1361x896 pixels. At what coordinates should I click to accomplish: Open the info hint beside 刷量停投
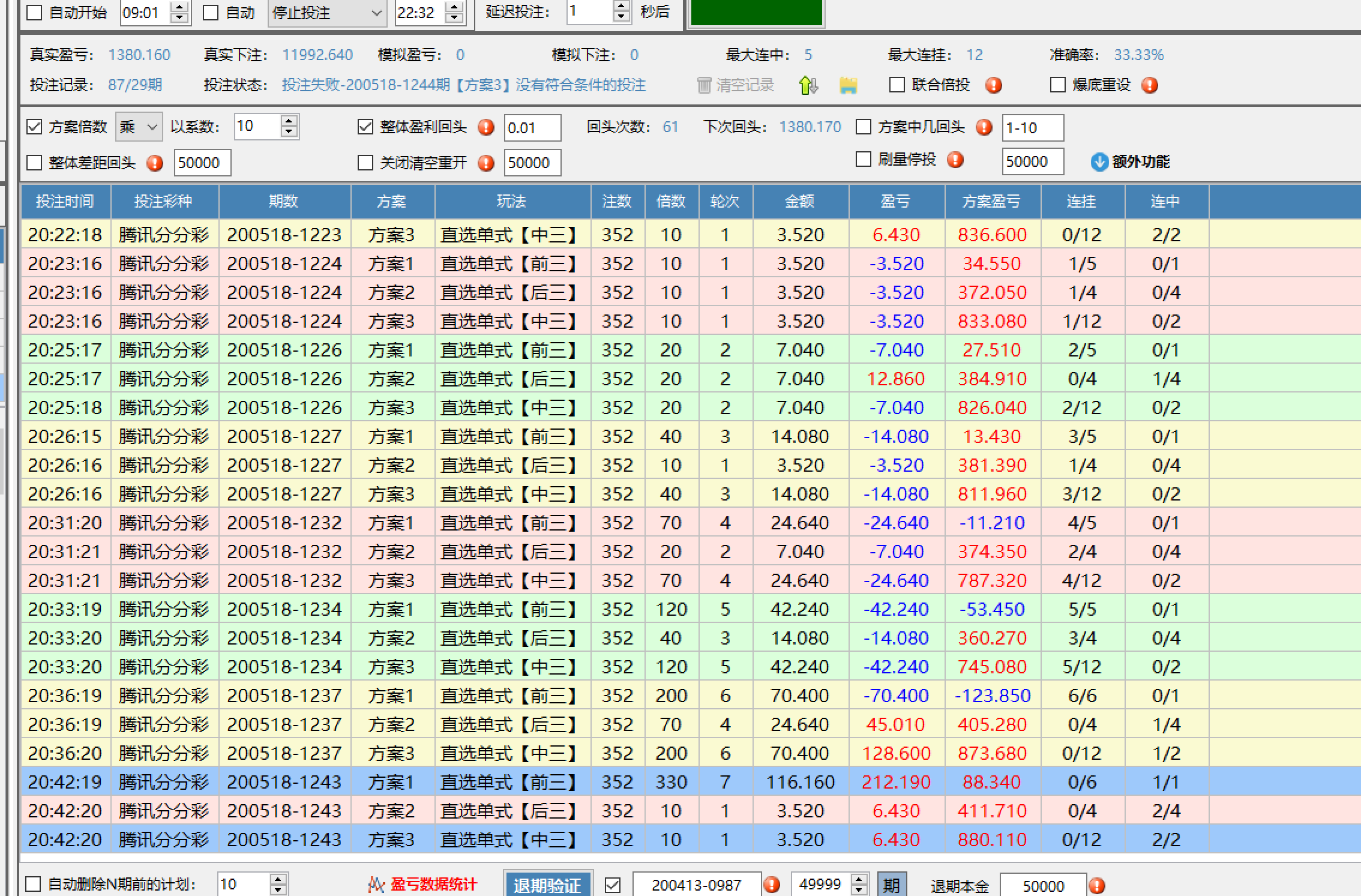(955, 160)
